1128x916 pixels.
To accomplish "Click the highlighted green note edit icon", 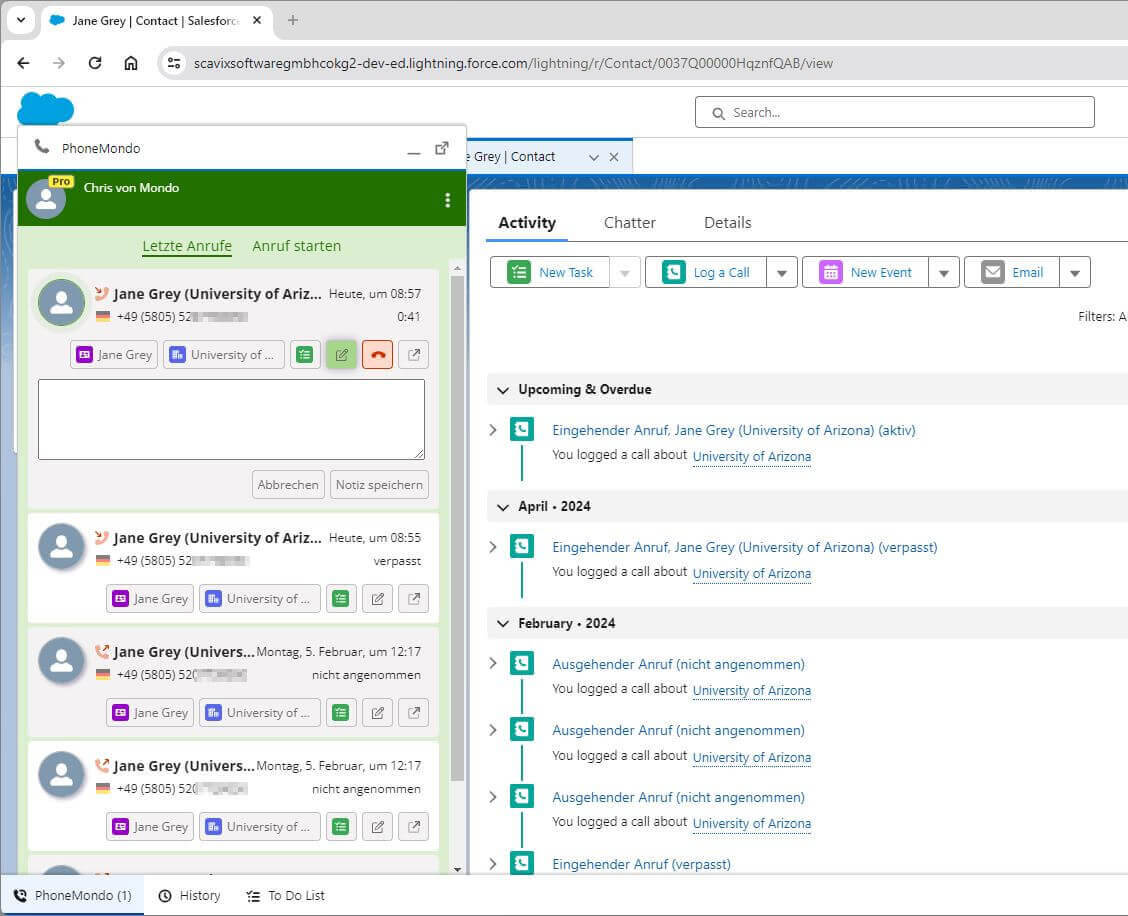I will [x=341, y=355].
